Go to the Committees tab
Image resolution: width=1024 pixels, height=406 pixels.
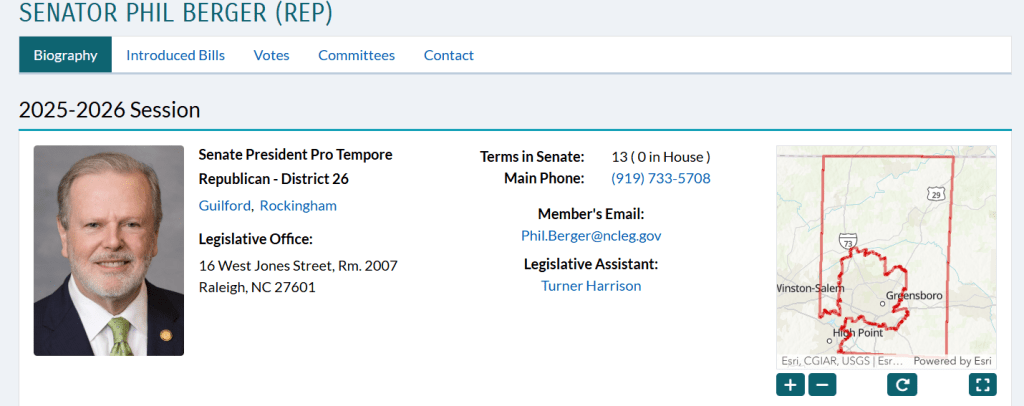click(x=356, y=55)
